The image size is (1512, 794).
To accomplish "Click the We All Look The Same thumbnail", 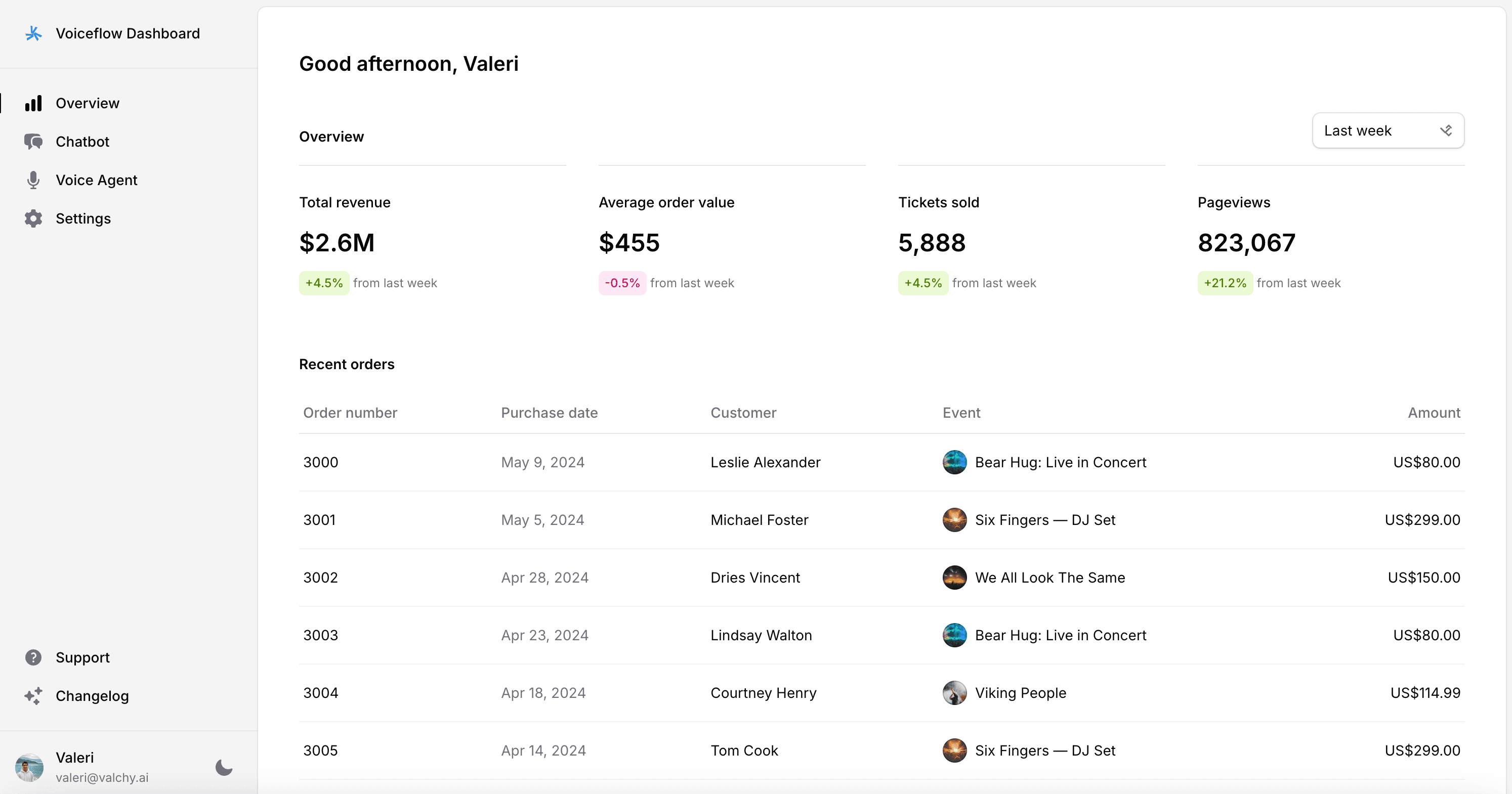I will pyautogui.click(x=954, y=578).
